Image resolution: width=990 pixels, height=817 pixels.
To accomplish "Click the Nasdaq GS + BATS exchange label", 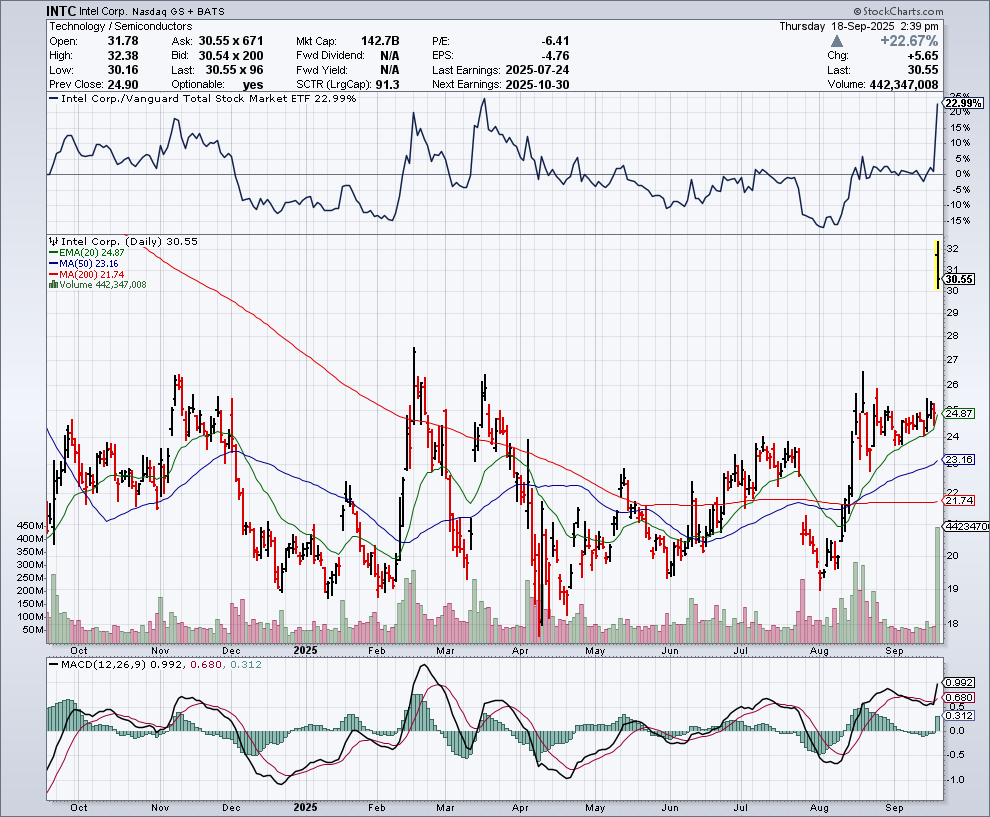I will coord(178,11).
